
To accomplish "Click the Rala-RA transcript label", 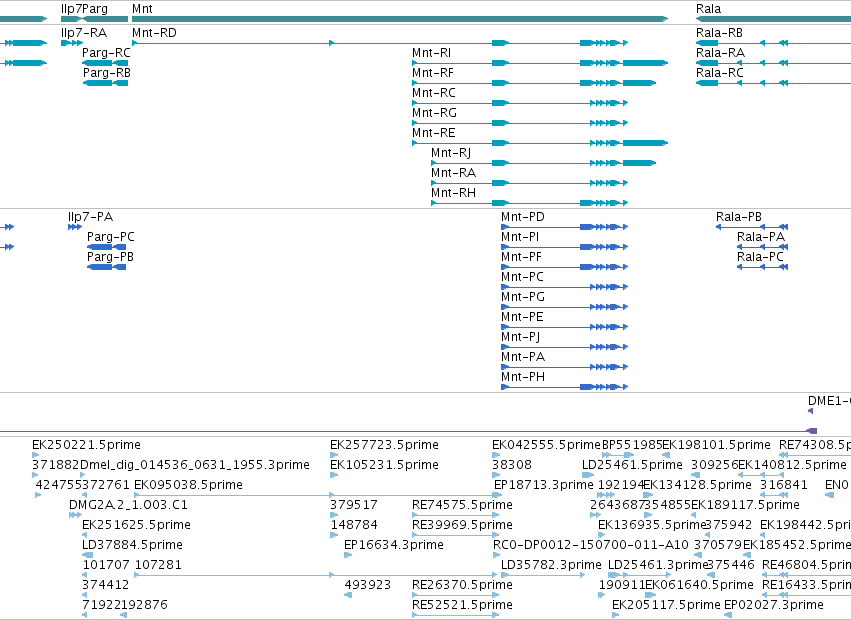I will 720,53.
